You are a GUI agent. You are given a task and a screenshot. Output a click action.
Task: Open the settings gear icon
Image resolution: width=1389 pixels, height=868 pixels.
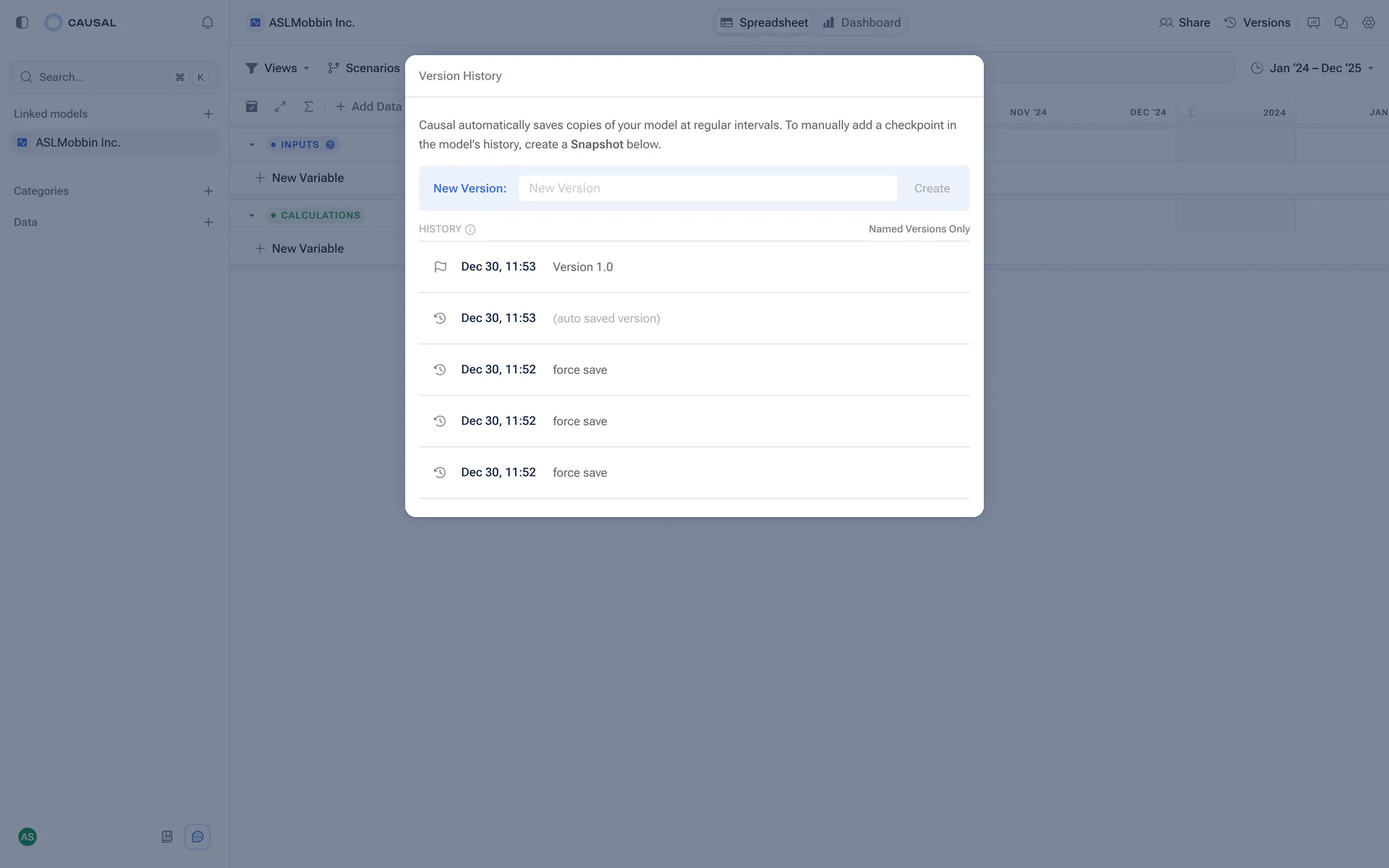tap(1368, 22)
